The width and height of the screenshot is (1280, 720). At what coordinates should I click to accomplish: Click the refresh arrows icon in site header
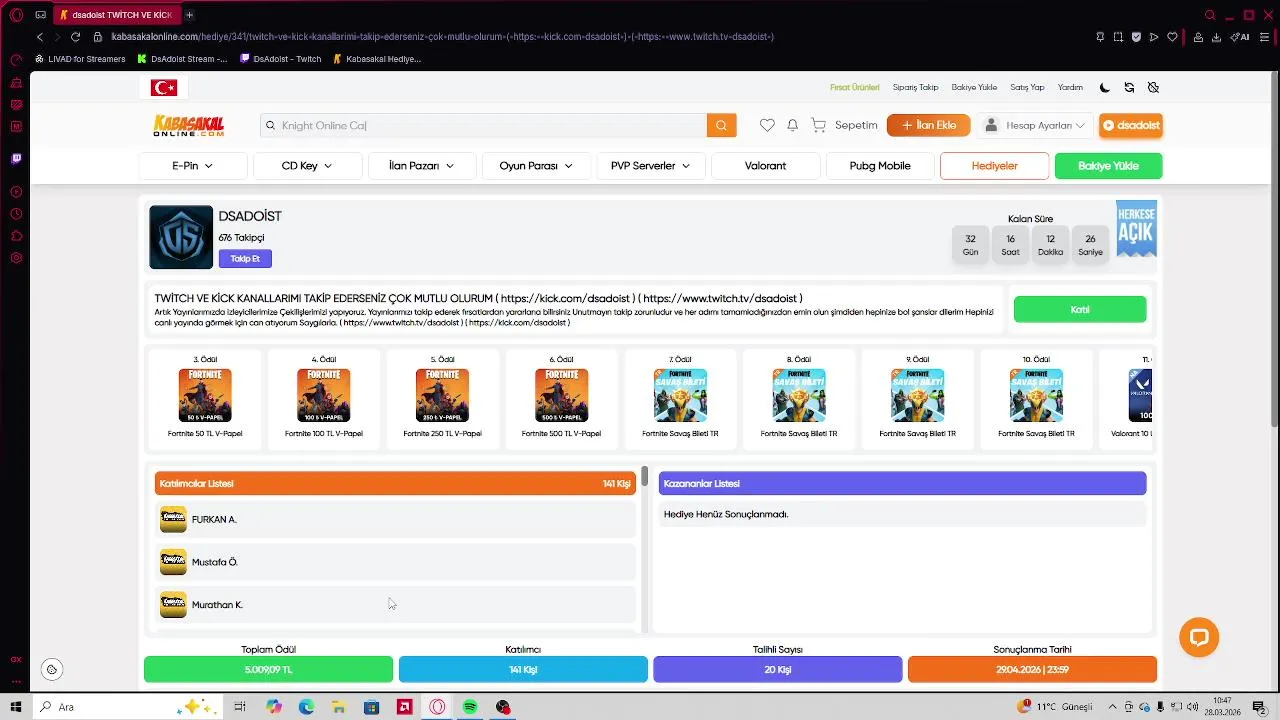tap(1129, 87)
